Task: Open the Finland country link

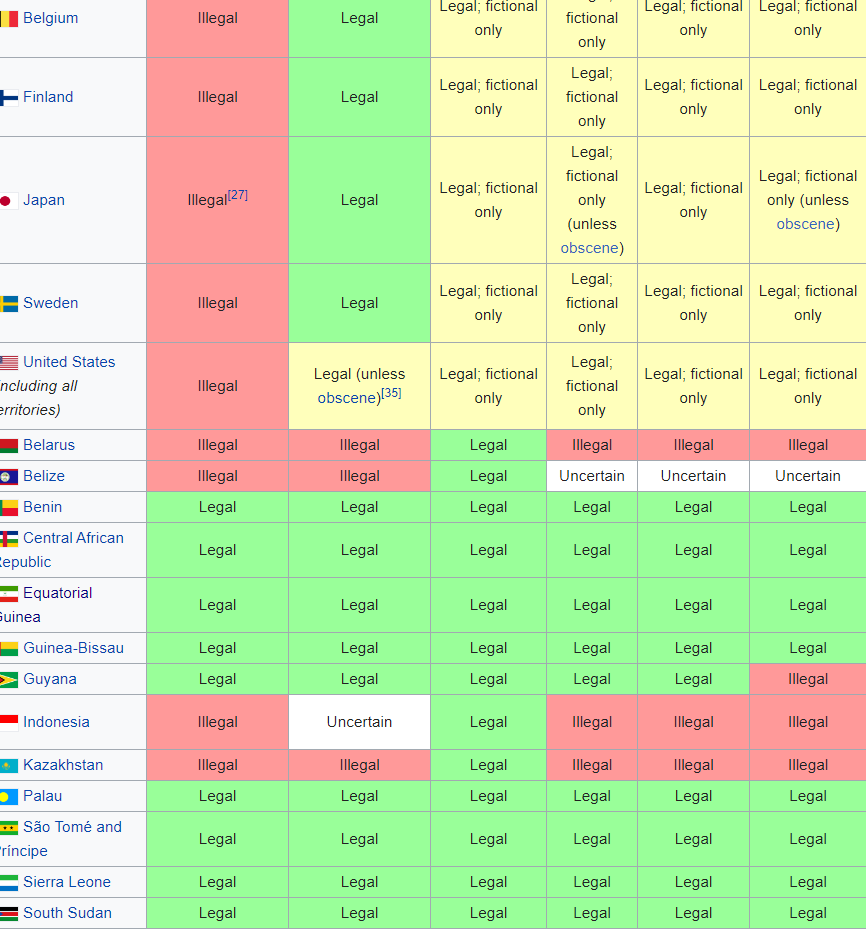Action: pos(48,97)
